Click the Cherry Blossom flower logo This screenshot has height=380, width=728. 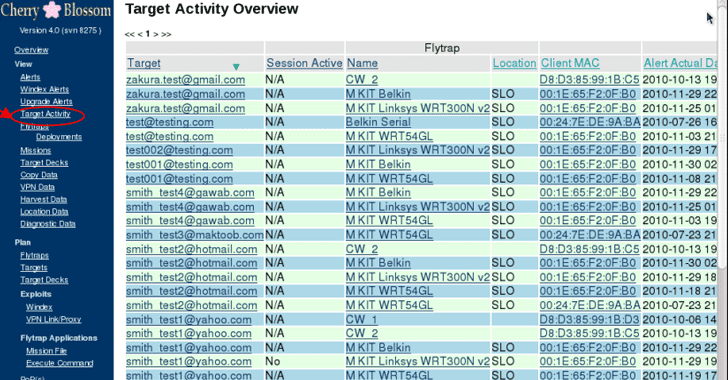pyautogui.click(x=52, y=10)
